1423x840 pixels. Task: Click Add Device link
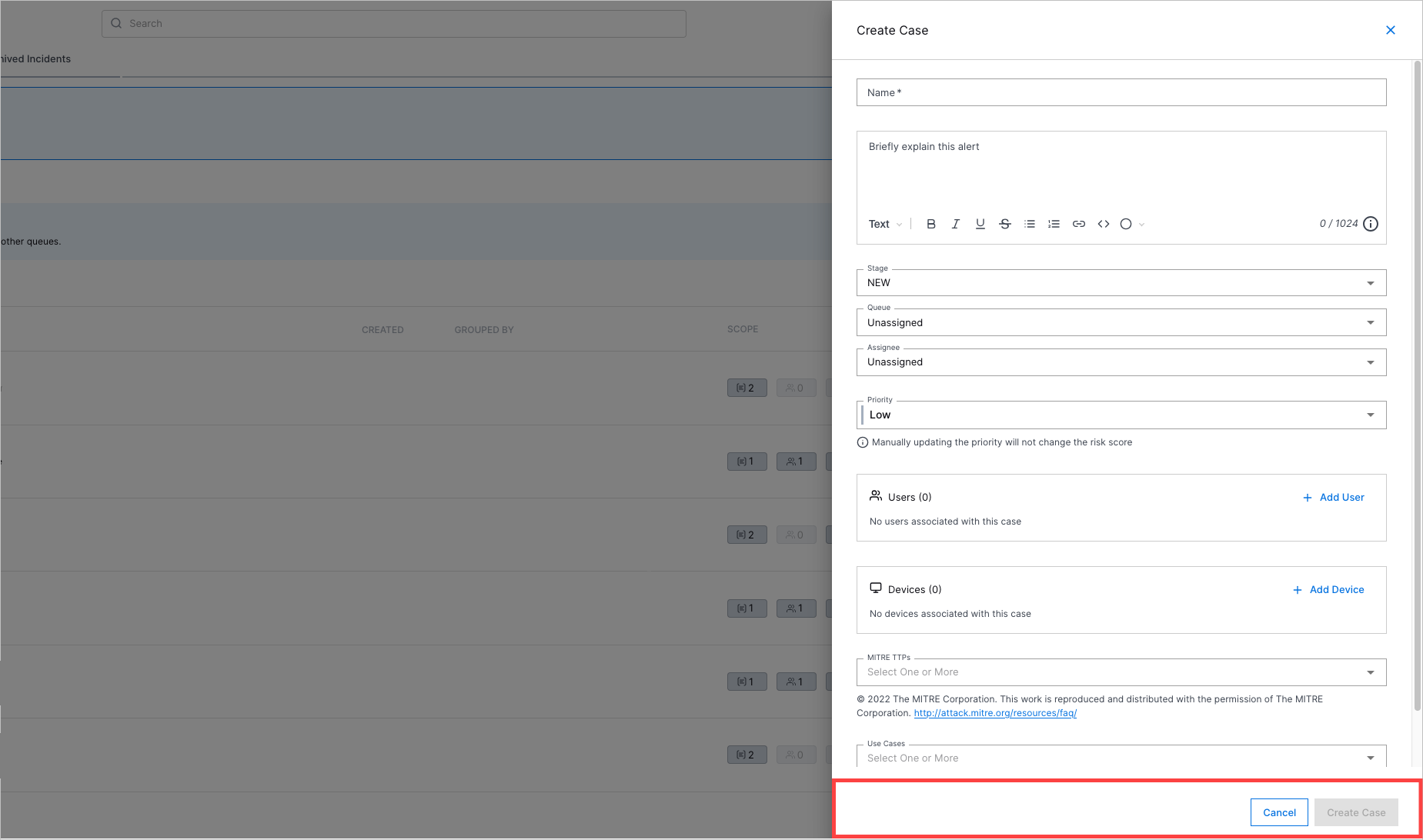click(1328, 589)
